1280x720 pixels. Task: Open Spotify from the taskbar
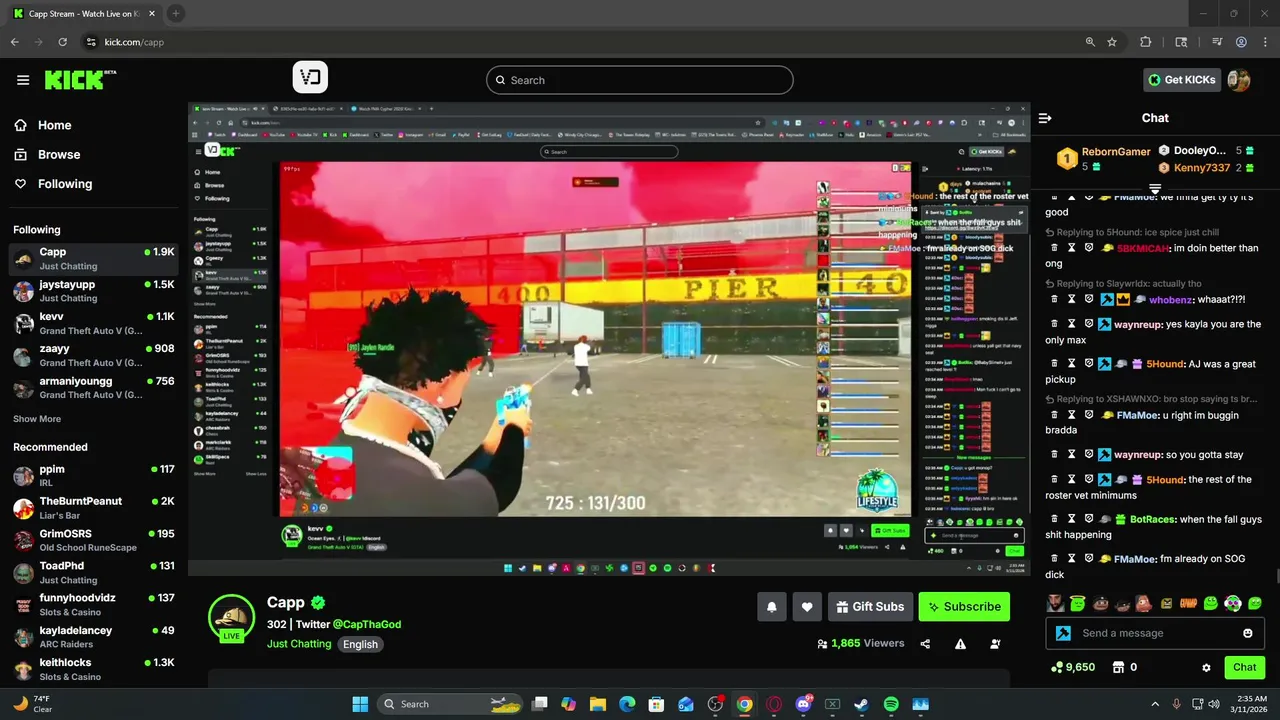click(x=891, y=704)
